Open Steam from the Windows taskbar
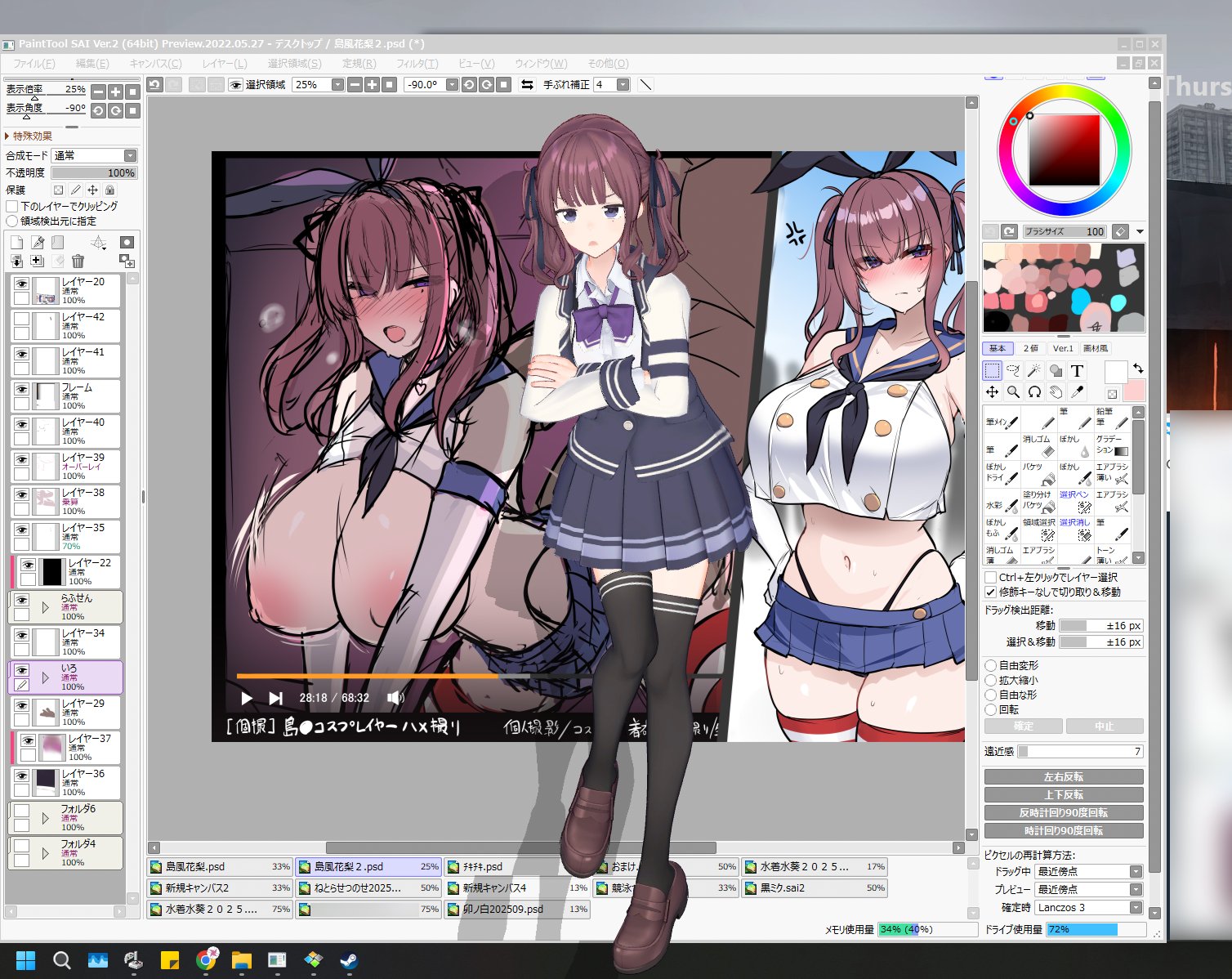 350,960
